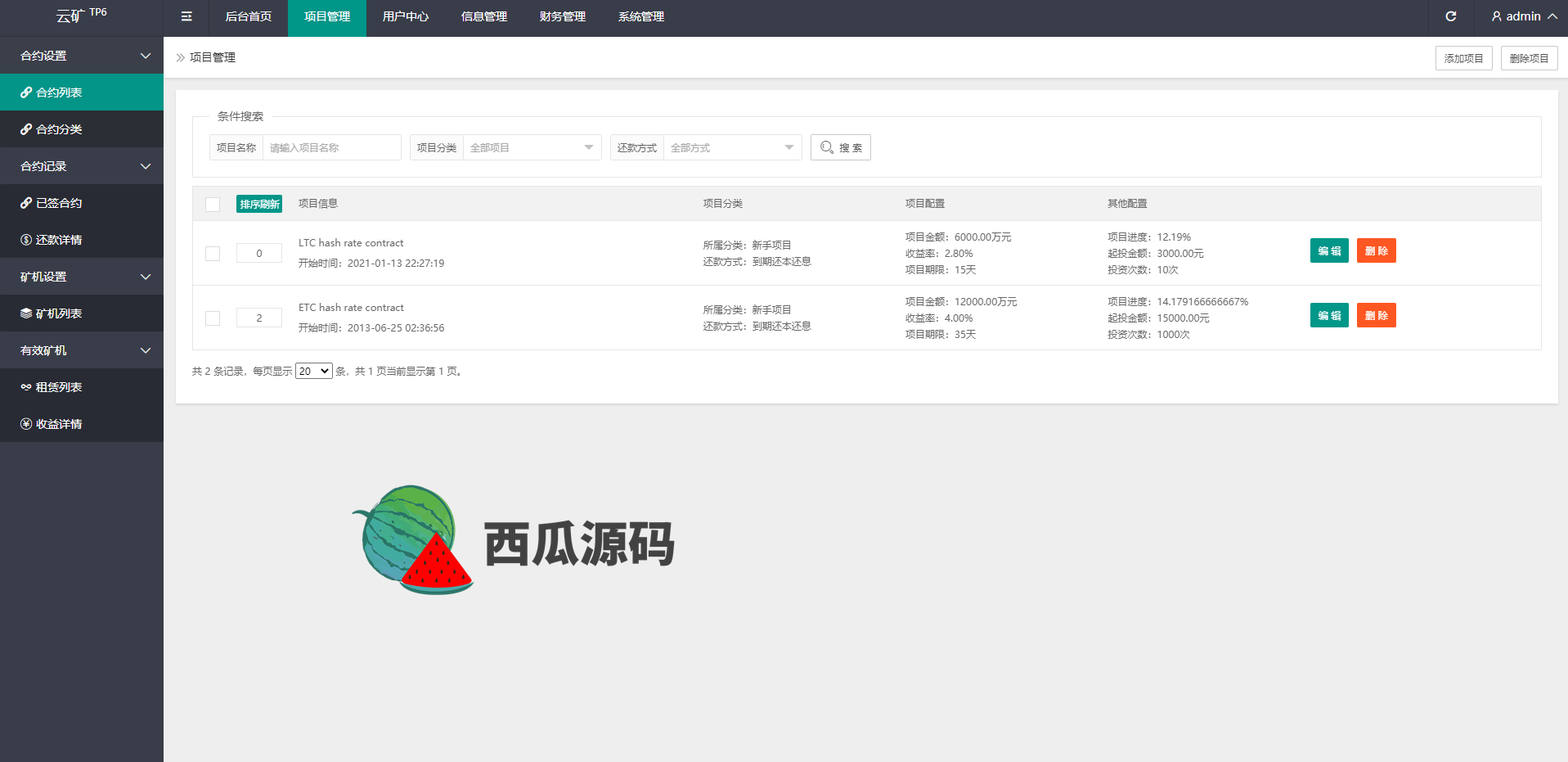Click the 其他配置 column header

coord(1127,204)
